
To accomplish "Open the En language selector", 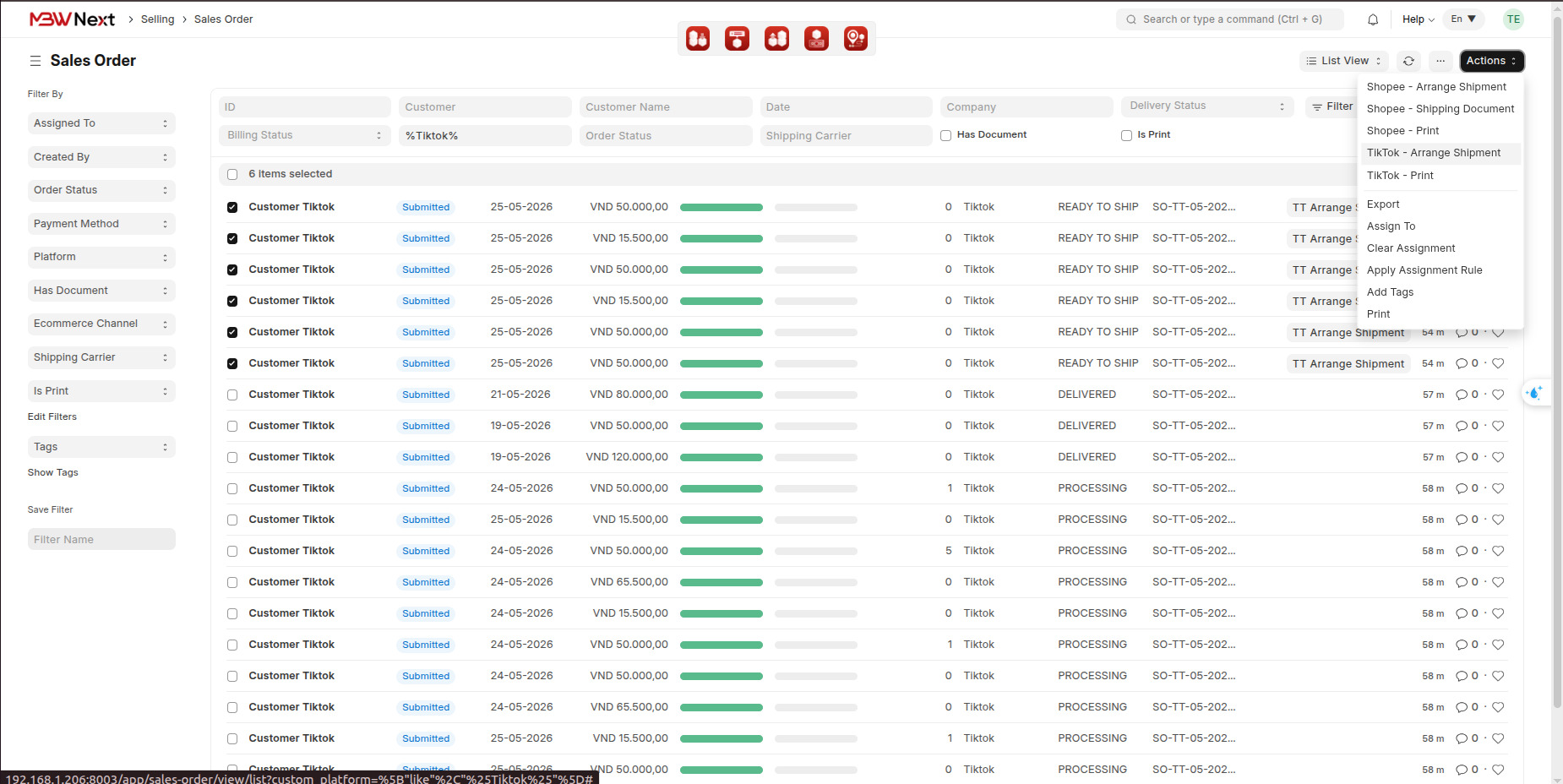I will (x=1463, y=19).
